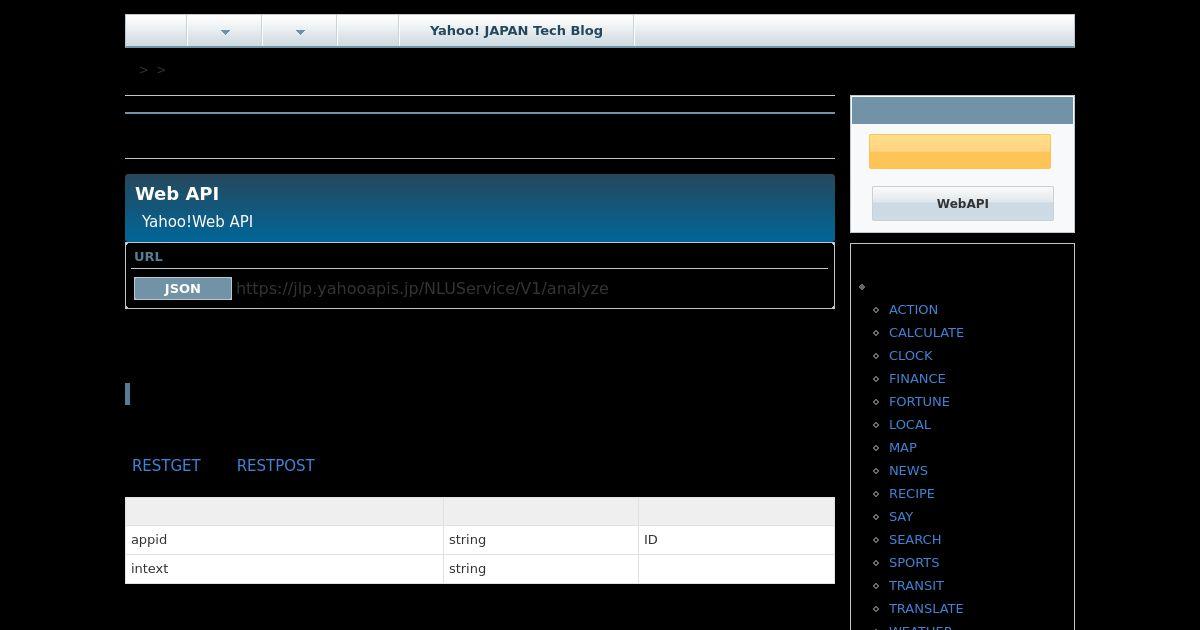Click the Web API heading
The height and width of the screenshot is (630, 1200).
click(177, 193)
